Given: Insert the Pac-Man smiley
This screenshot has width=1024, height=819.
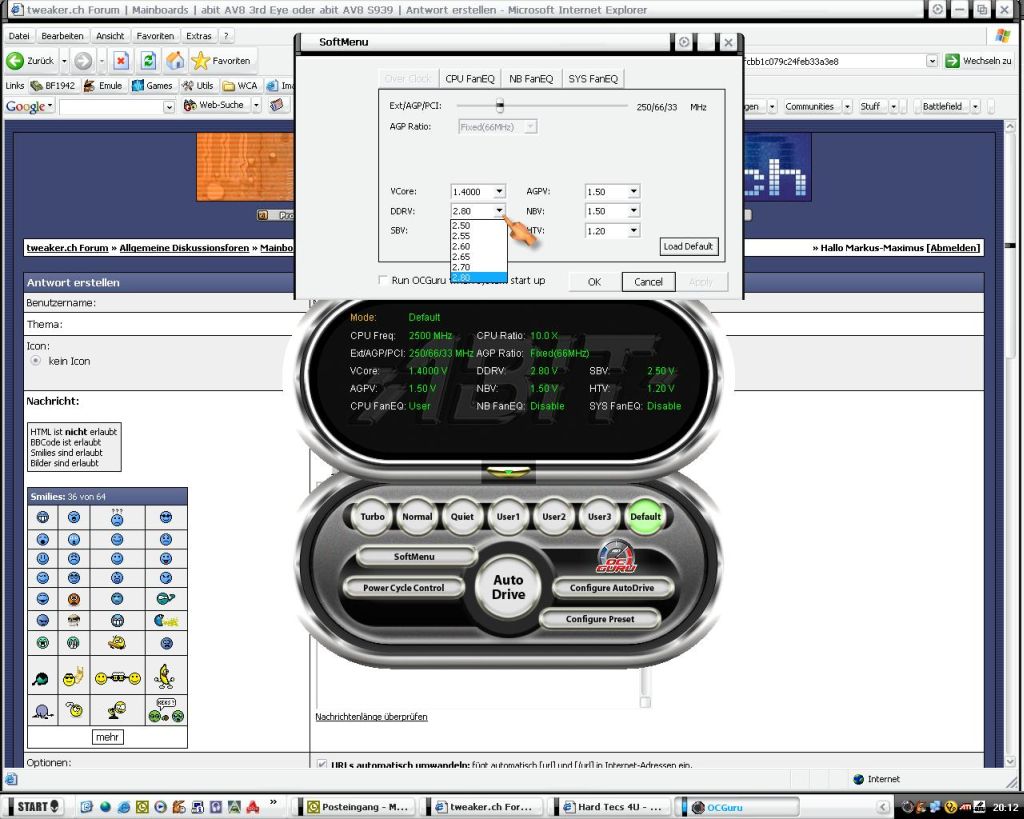Looking at the screenshot, I should (166, 621).
